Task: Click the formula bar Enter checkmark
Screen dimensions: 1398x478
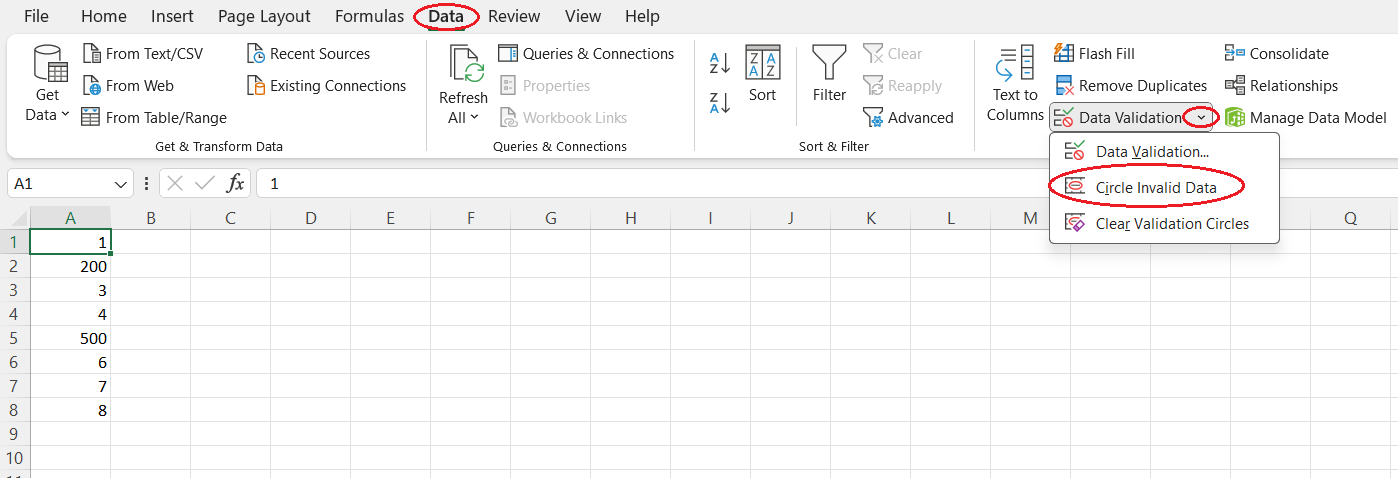Action: click(x=205, y=184)
